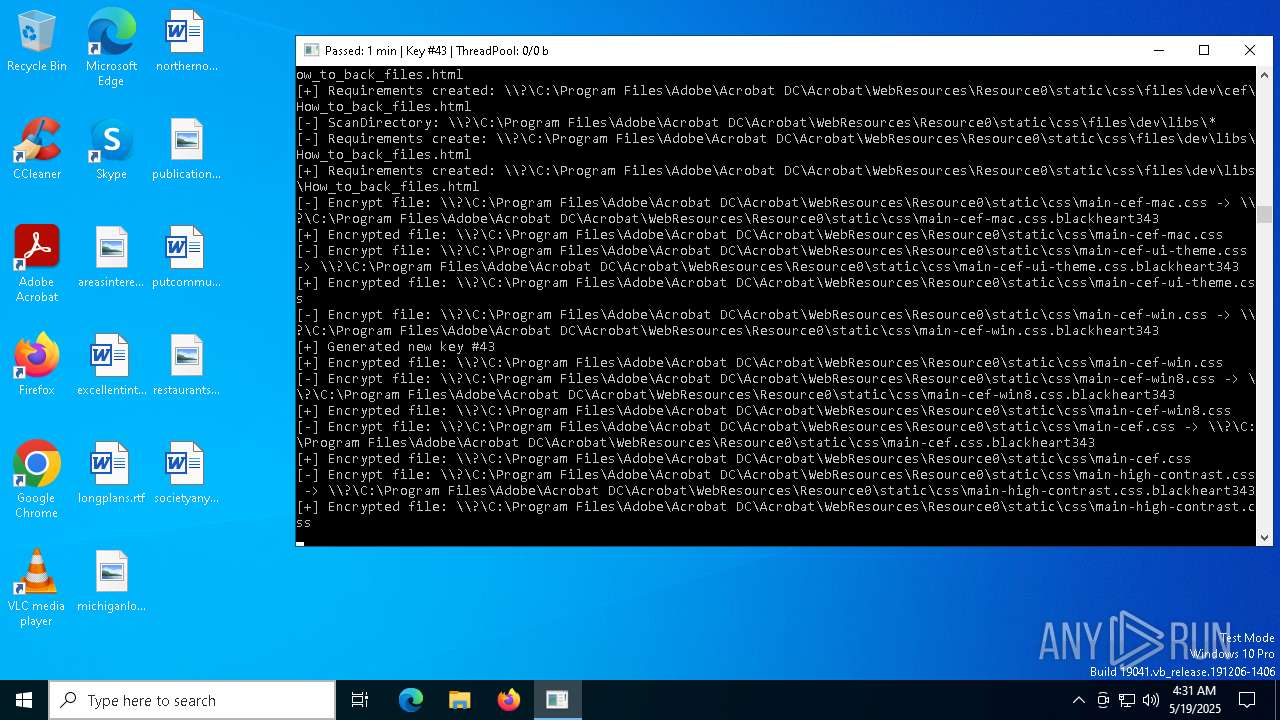
Task: Open the notification center icon
Action: pos(1247,700)
